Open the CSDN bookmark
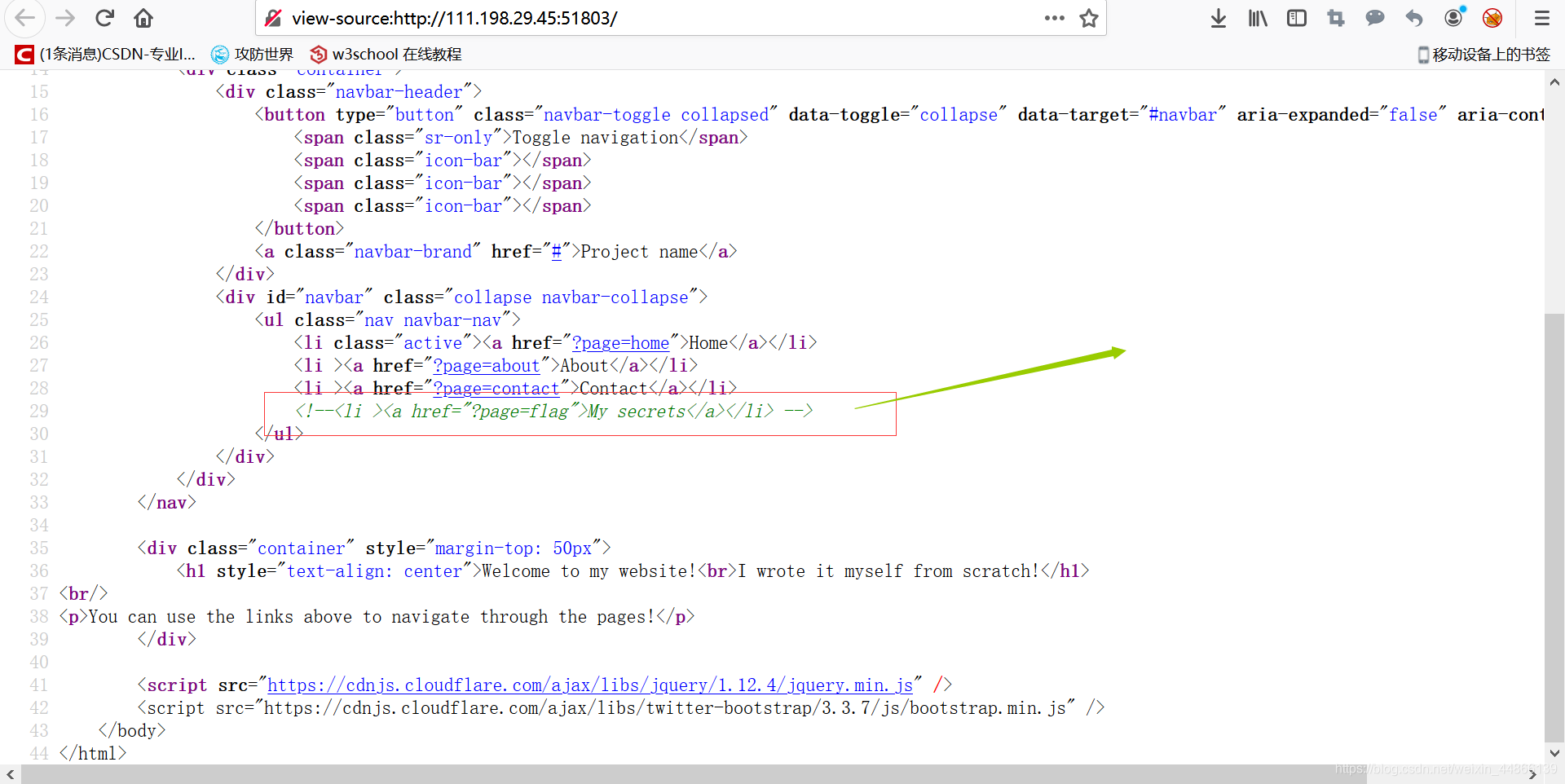The image size is (1565, 784). pyautogui.click(x=105, y=54)
